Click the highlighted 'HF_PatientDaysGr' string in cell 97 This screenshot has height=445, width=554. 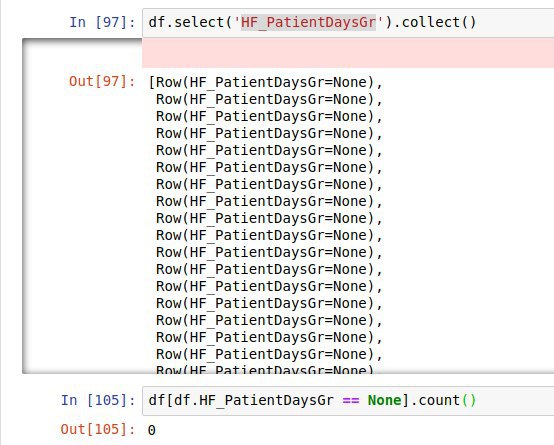click(x=308, y=22)
